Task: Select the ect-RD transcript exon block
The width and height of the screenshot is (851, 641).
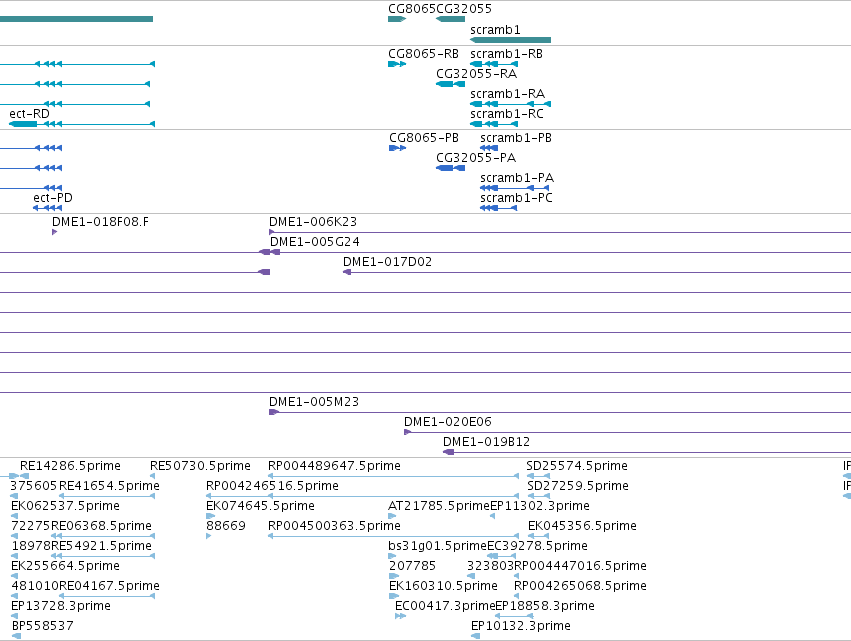Action: pos(23,124)
